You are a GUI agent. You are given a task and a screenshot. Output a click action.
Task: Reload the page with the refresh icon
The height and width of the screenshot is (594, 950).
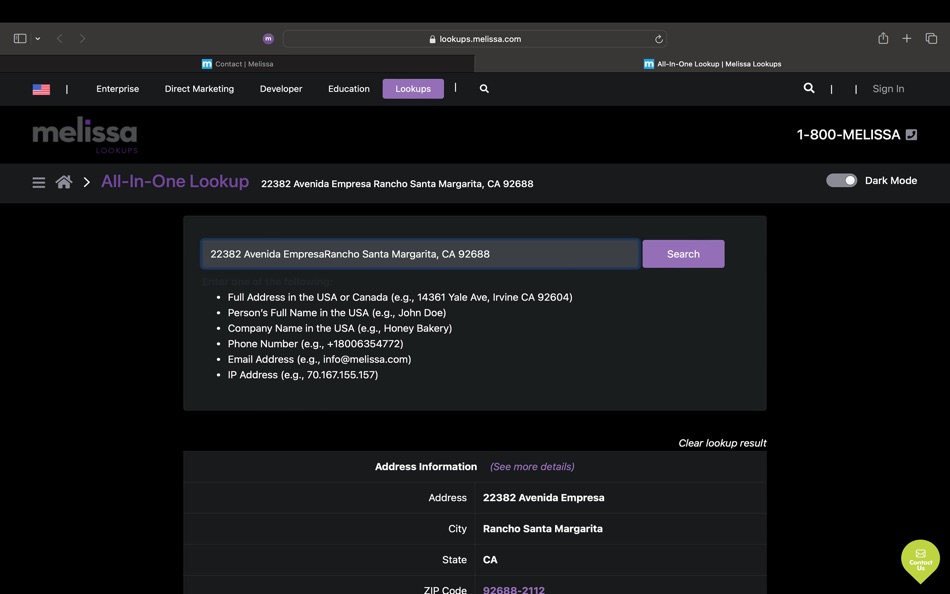tap(659, 39)
